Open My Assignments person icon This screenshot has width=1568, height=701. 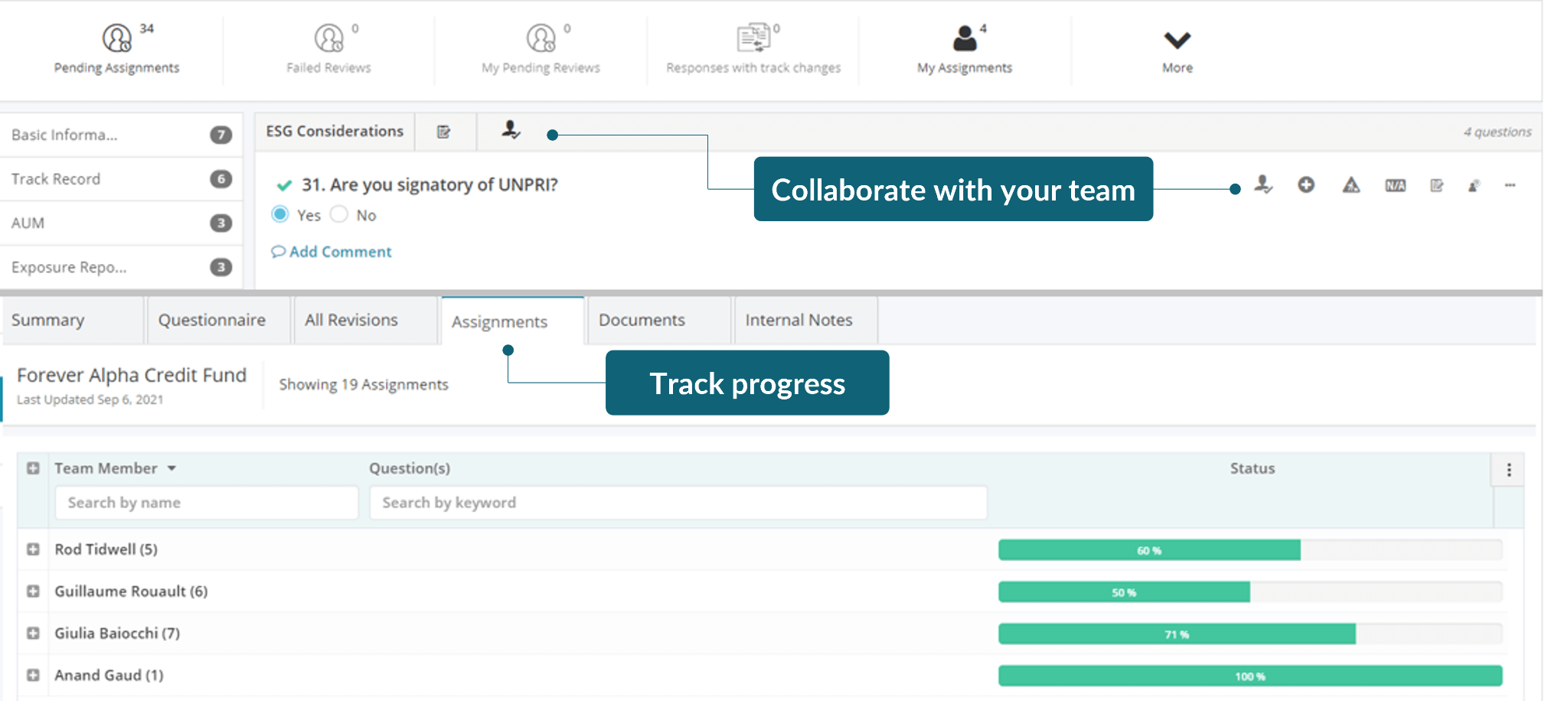pos(965,37)
